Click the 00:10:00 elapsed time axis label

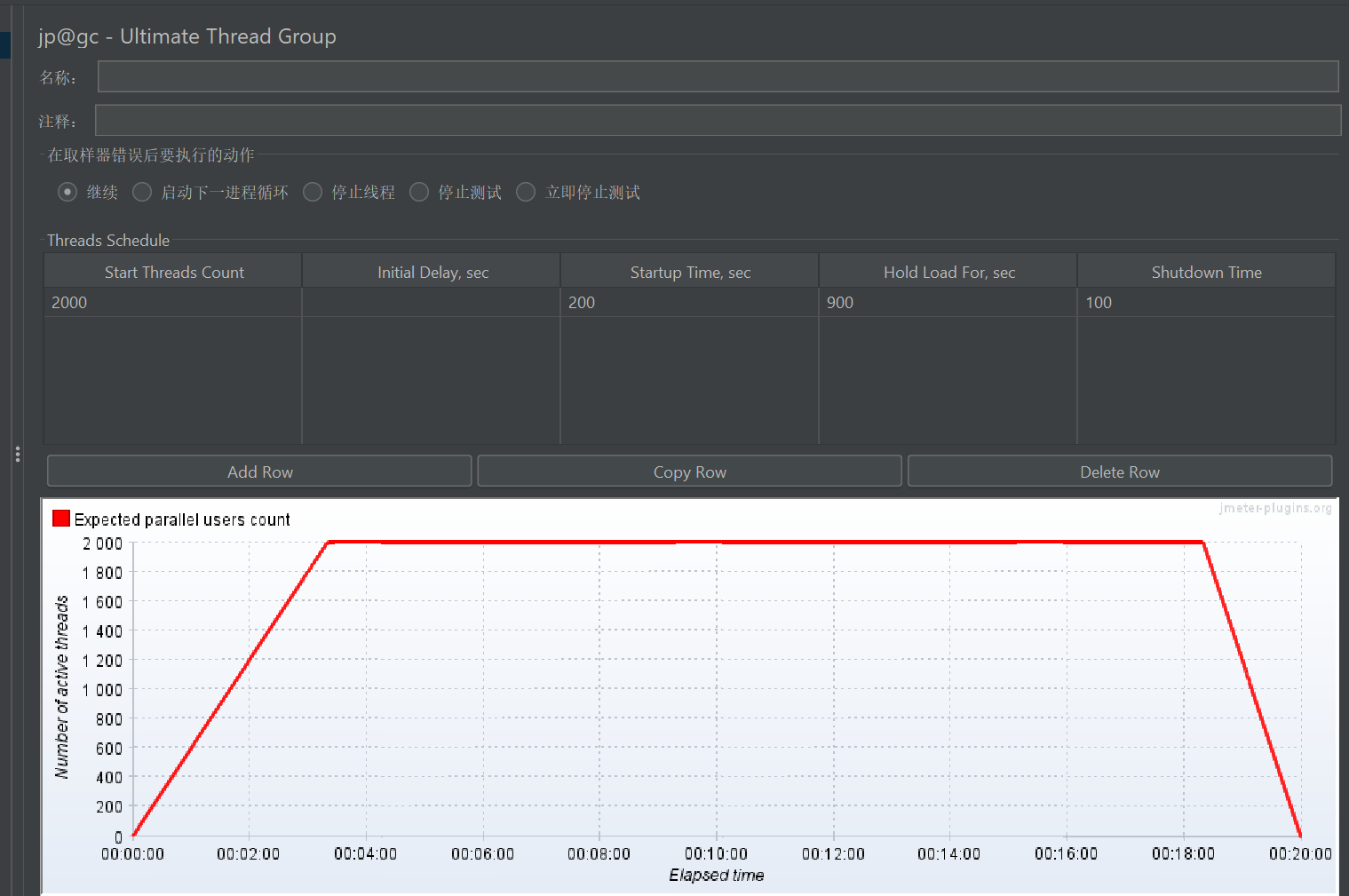click(716, 853)
